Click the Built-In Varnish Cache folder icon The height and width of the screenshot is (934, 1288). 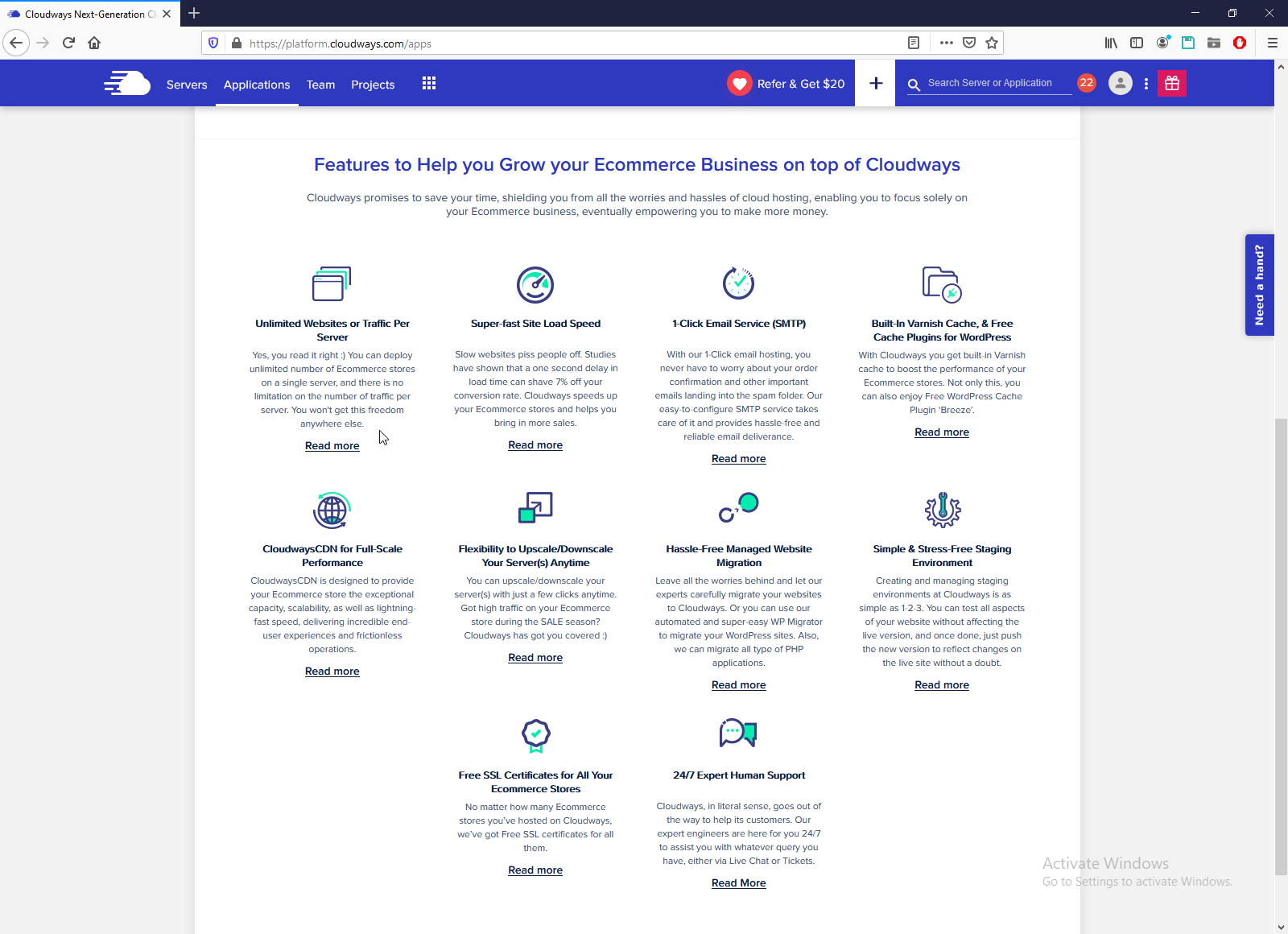point(942,284)
